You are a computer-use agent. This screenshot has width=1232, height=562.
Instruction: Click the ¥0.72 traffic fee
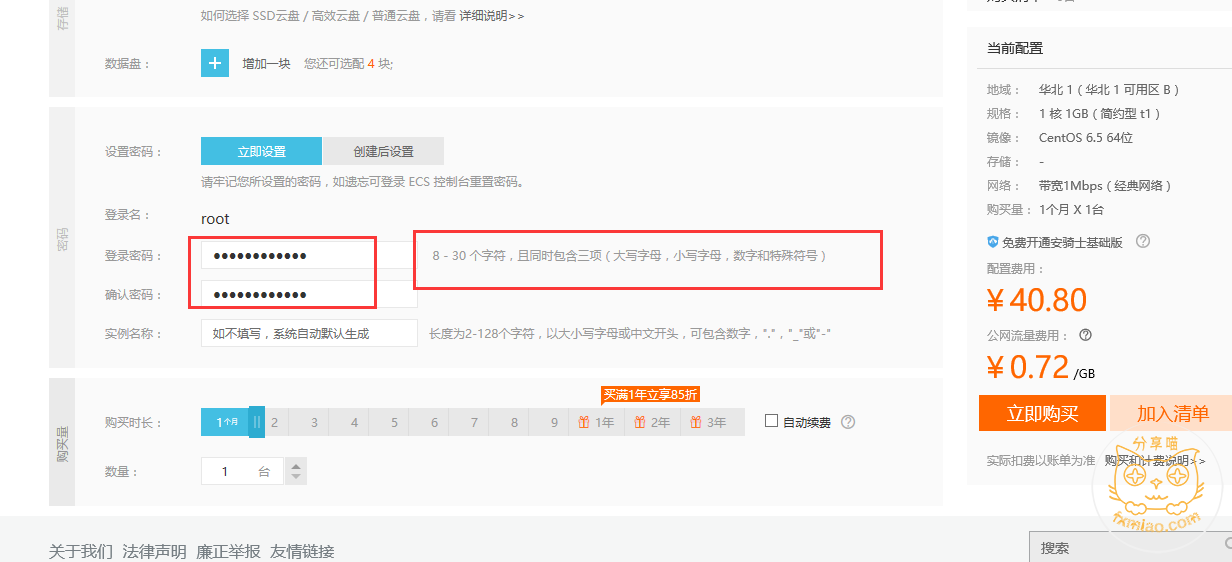coord(1028,367)
